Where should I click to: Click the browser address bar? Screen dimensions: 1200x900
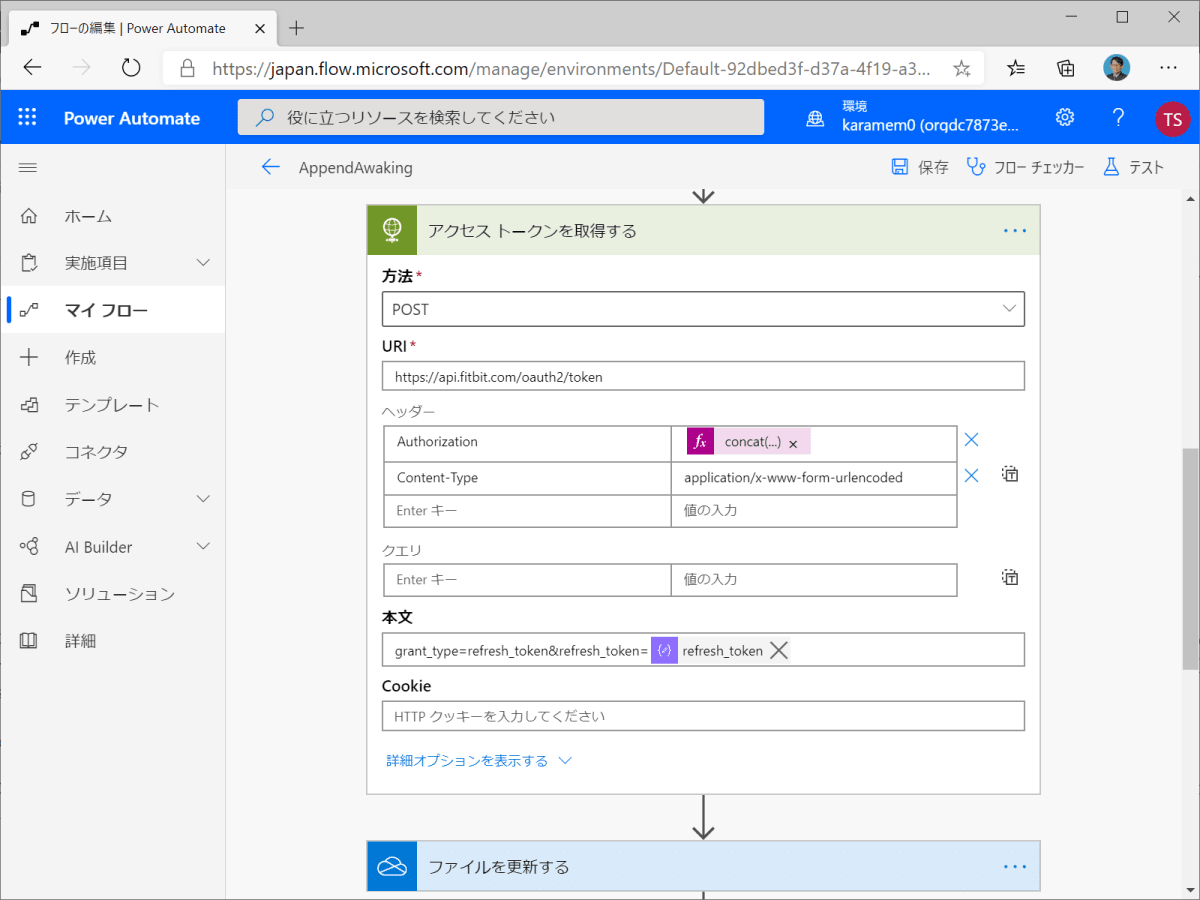pos(572,68)
